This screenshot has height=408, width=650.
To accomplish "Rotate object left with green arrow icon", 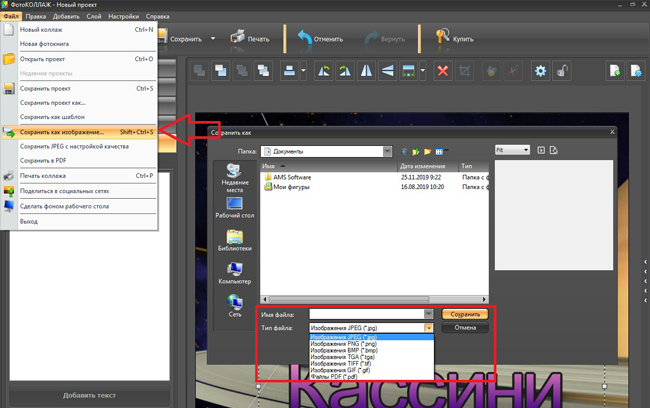I will (x=324, y=71).
